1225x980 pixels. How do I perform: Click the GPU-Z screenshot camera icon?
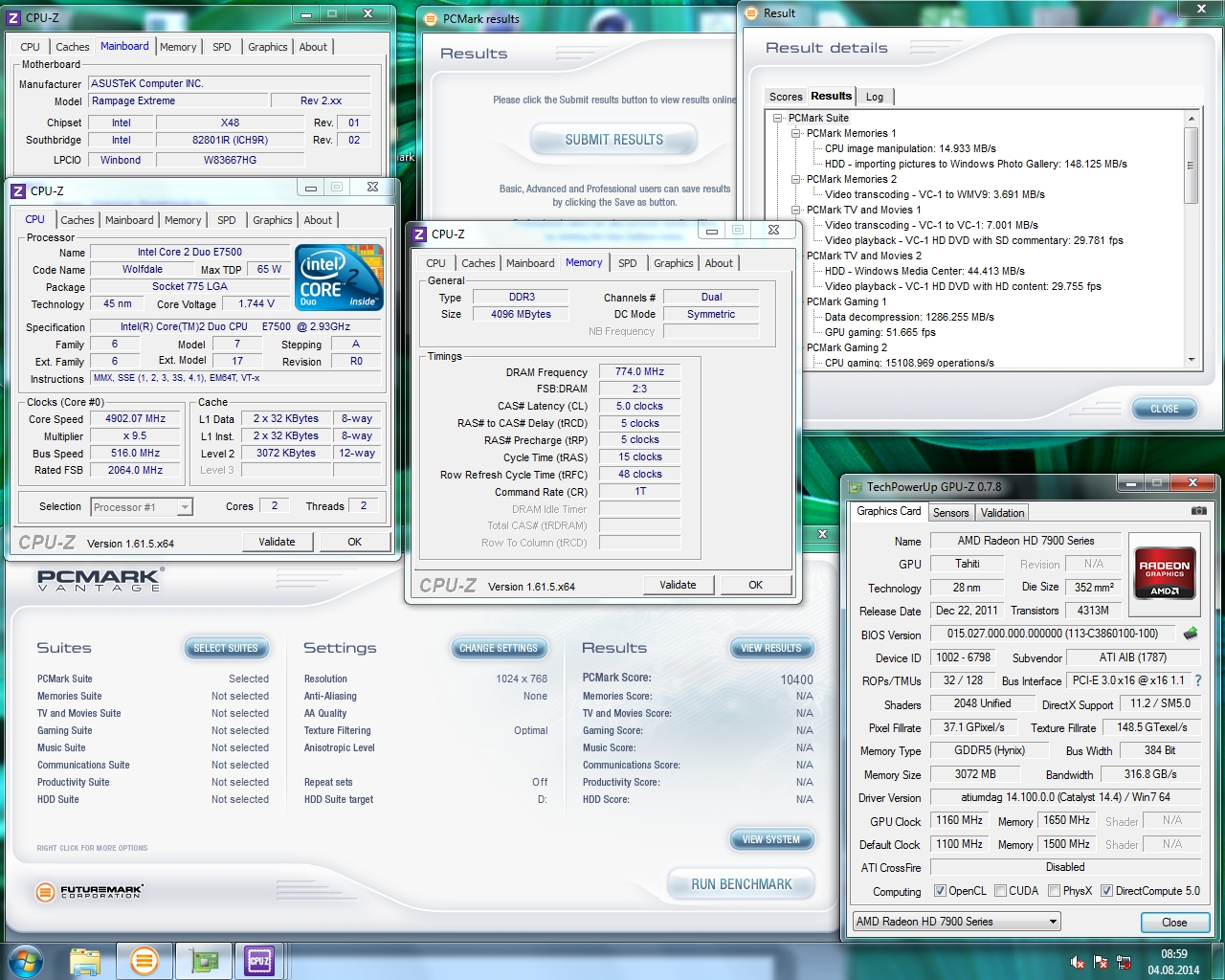pos(1198,511)
